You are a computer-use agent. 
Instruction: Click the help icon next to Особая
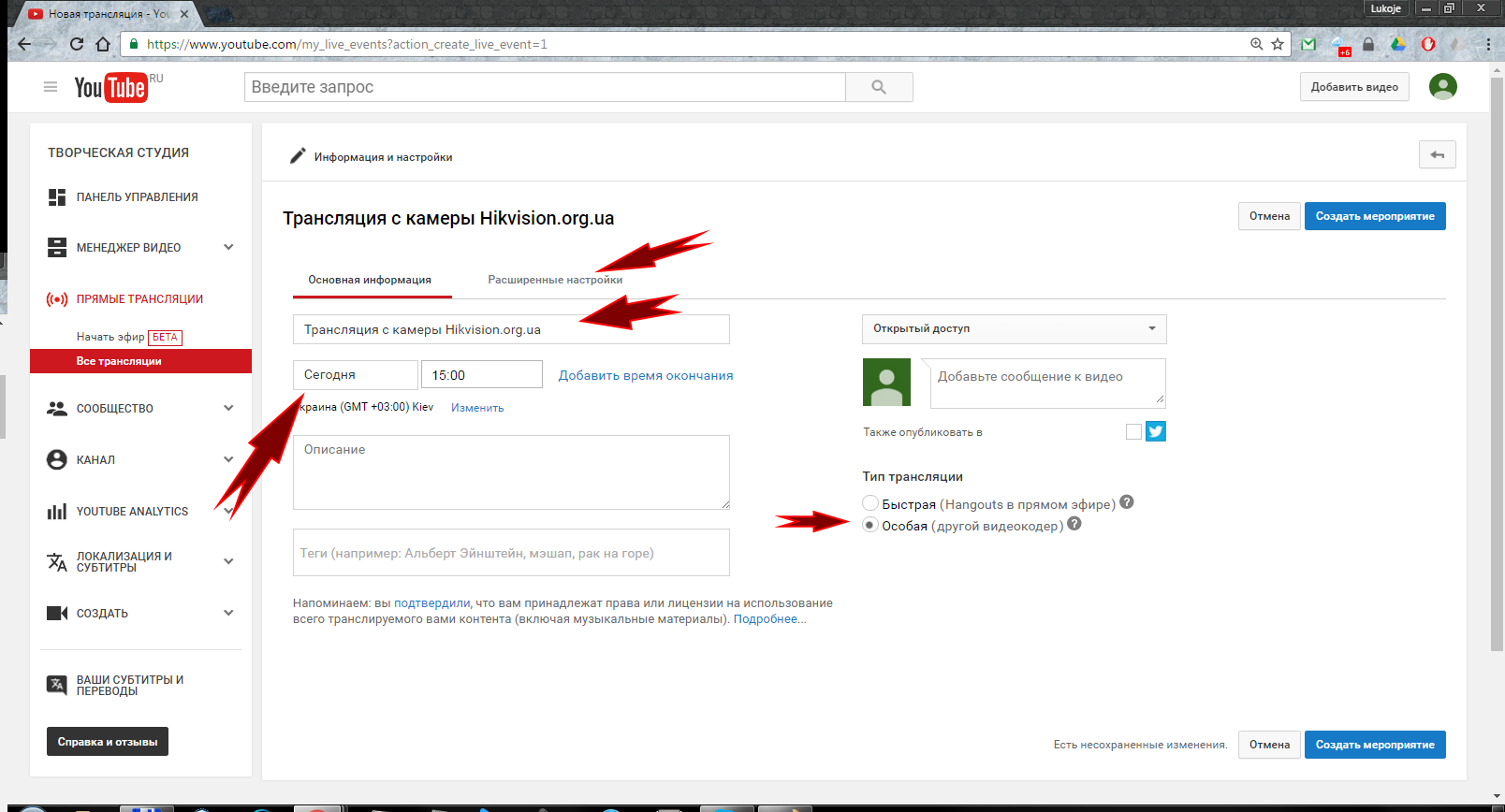(x=1074, y=524)
